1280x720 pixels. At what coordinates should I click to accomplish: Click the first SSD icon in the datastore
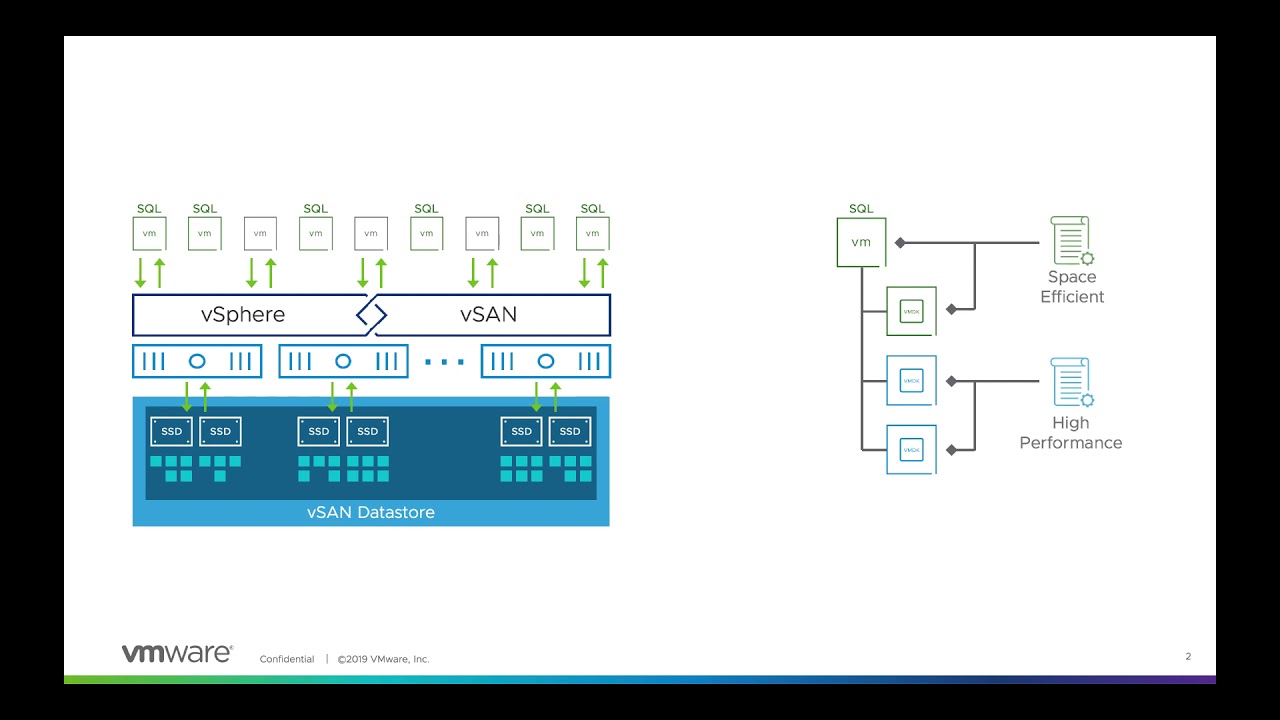tap(171, 432)
